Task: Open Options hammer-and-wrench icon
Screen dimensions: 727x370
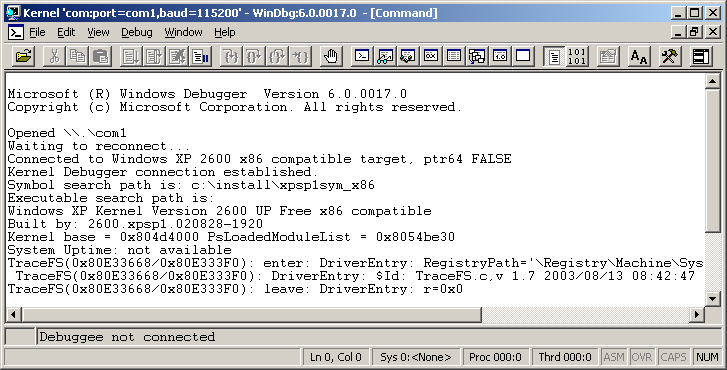Action: tap(670, 56)
